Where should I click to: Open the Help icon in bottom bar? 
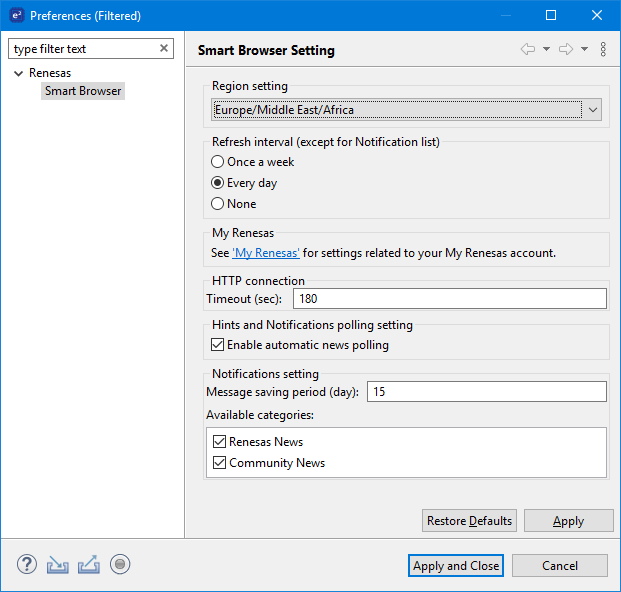pyautogui.click(x=27, y=564)
